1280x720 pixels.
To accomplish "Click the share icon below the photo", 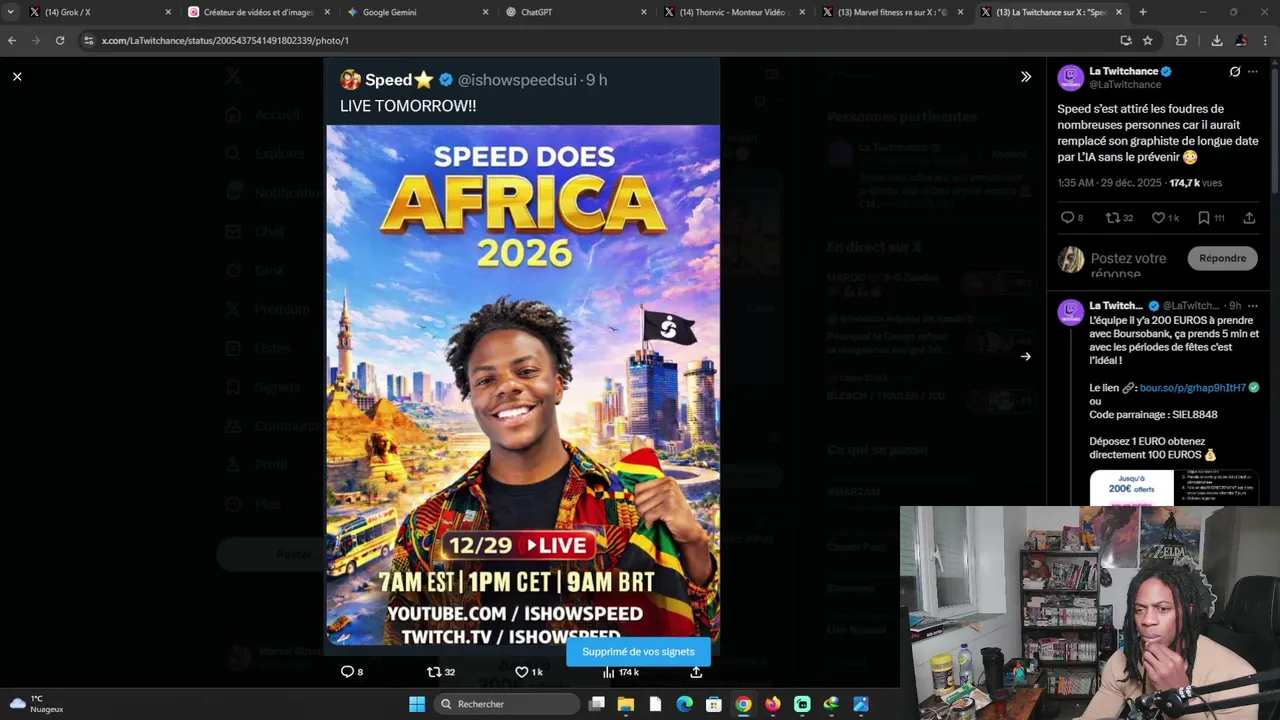I will (x=696, y=672).
